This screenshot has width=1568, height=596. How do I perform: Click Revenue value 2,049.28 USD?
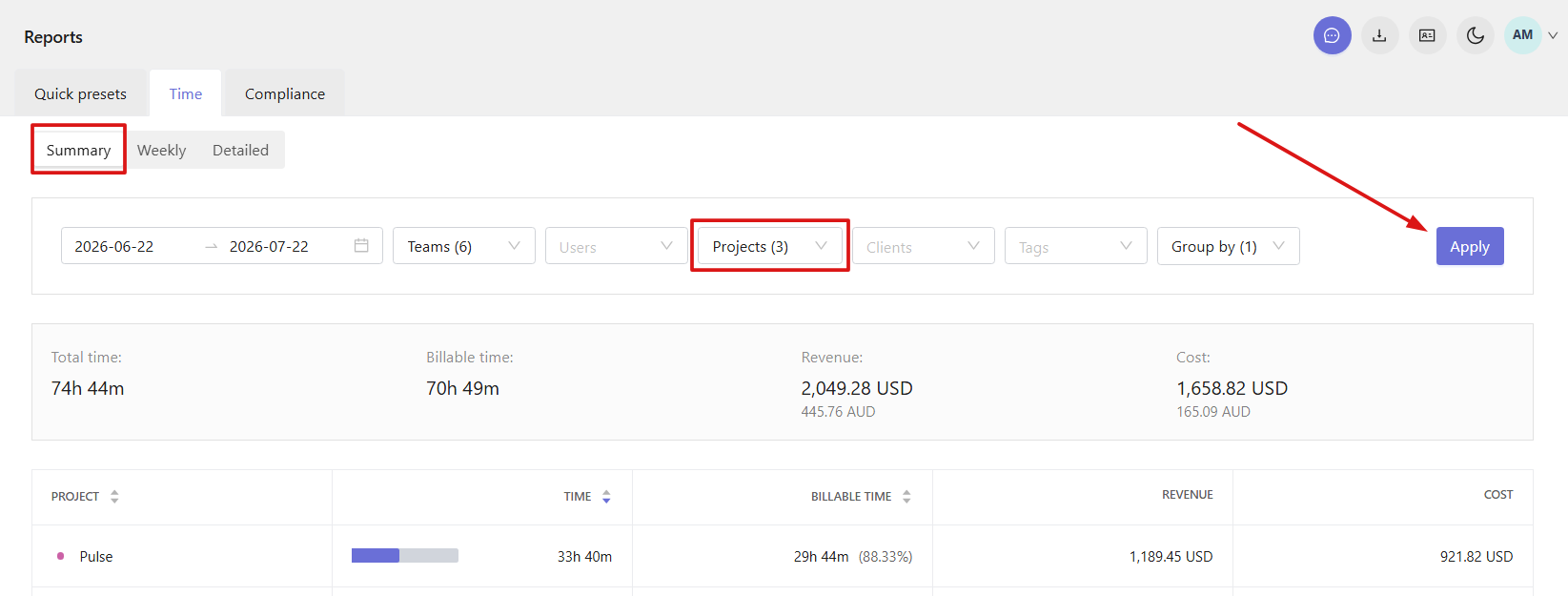(x=857, y=388)
